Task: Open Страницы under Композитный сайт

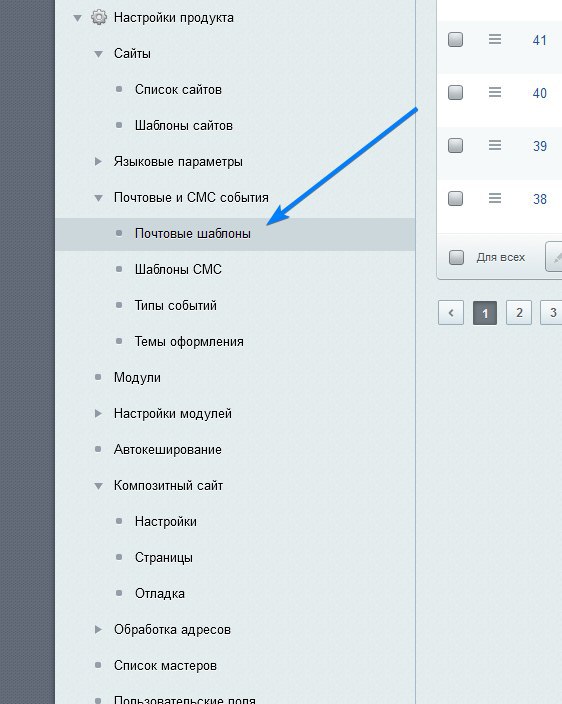Action: point(164,557)
